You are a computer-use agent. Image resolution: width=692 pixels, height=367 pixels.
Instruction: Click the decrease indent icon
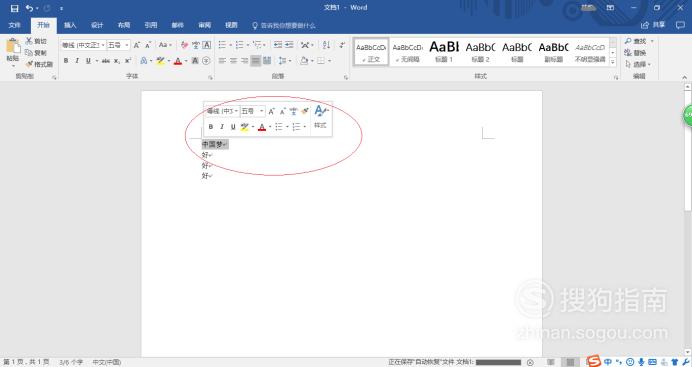(278, 45)
